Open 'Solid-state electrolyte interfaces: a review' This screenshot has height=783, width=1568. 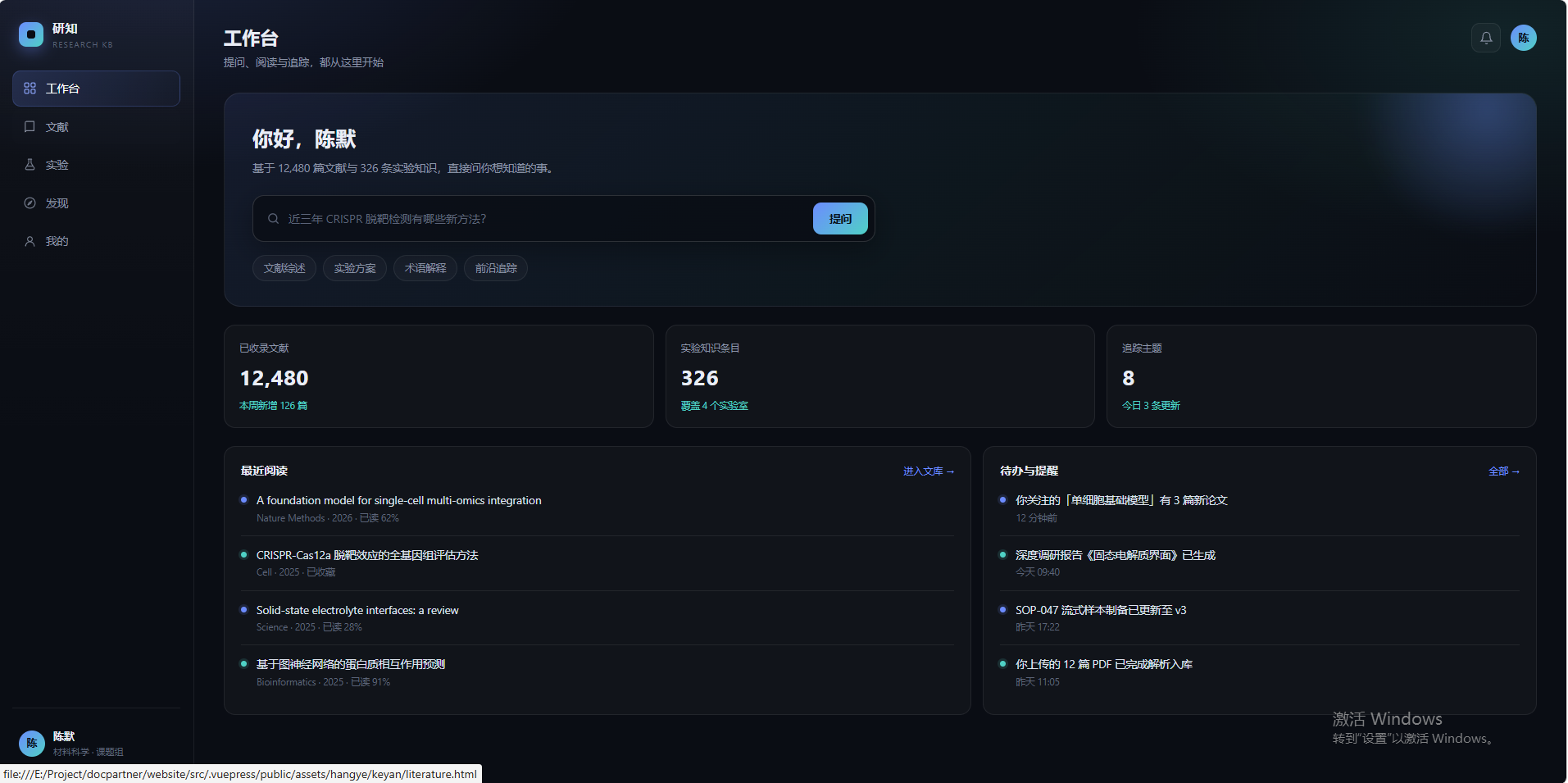coord(357,610)
